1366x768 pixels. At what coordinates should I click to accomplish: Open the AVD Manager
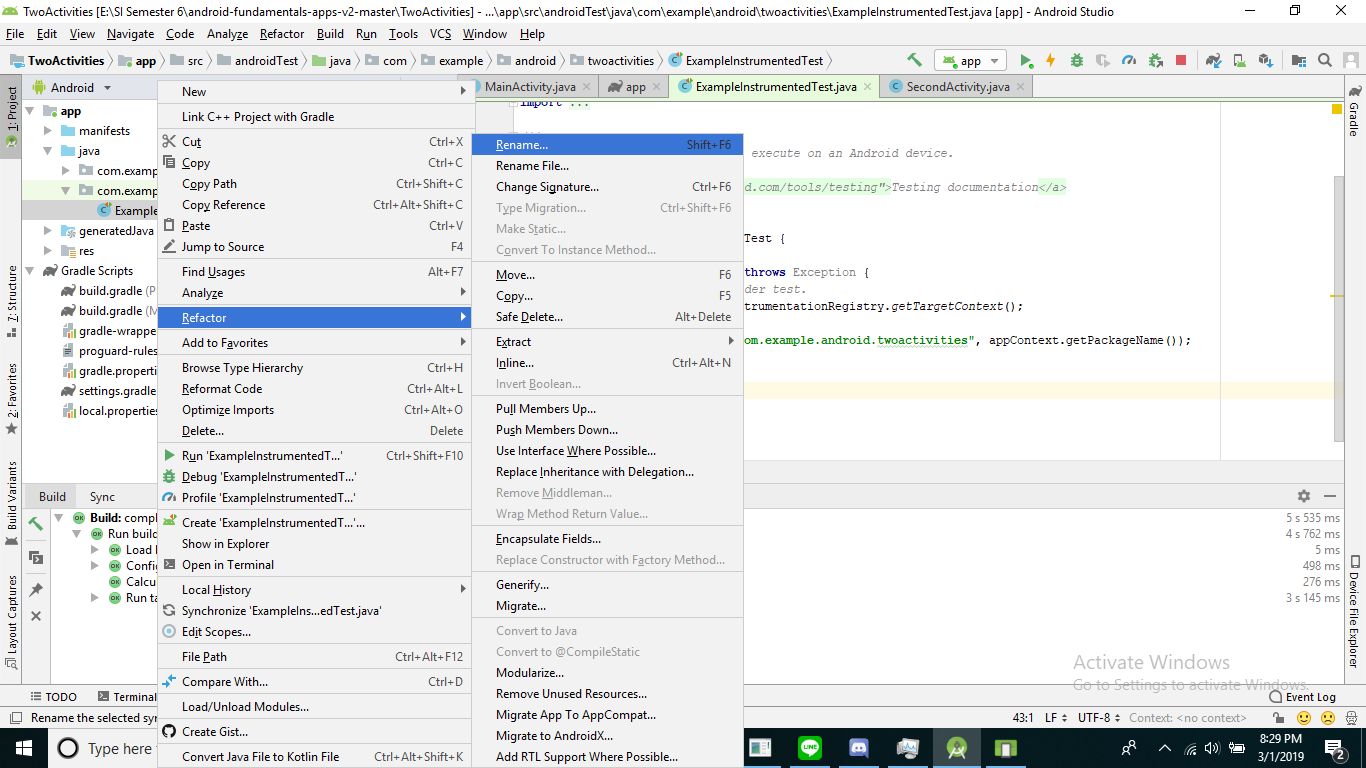pos(1239,60)
